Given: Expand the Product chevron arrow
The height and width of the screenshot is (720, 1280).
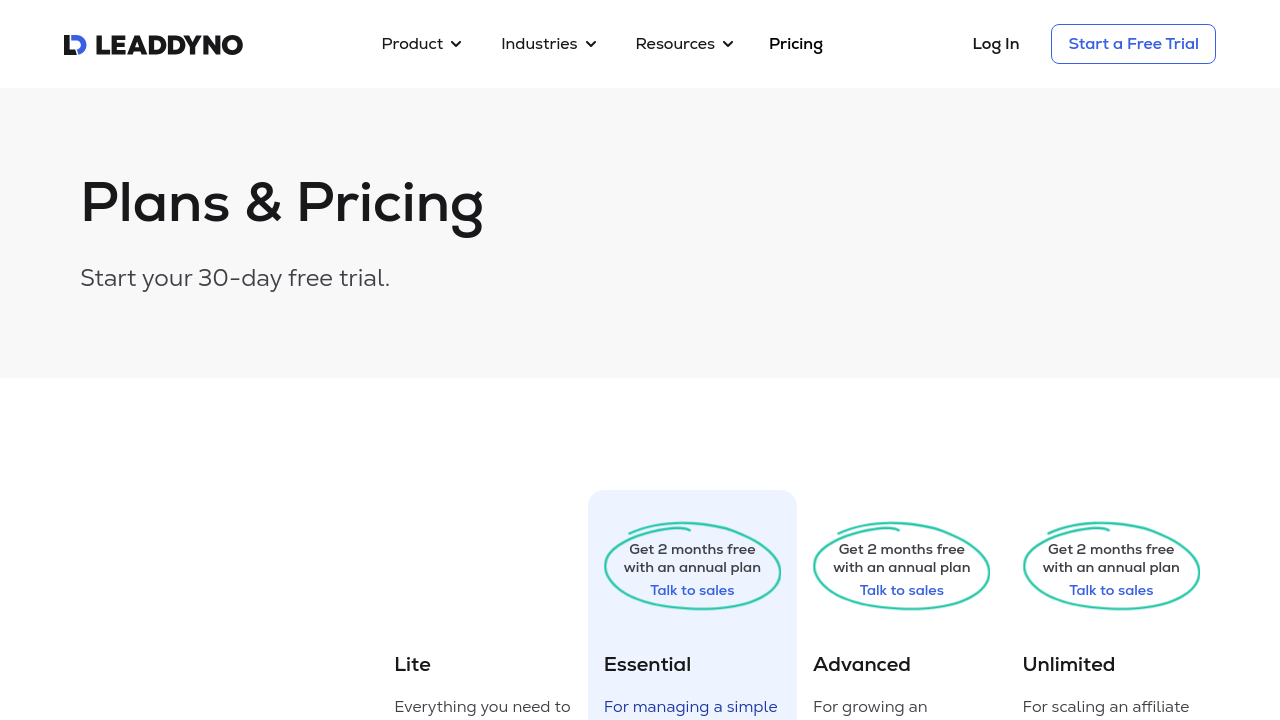Looking at the screenshot, I should (x=456, y=44).
